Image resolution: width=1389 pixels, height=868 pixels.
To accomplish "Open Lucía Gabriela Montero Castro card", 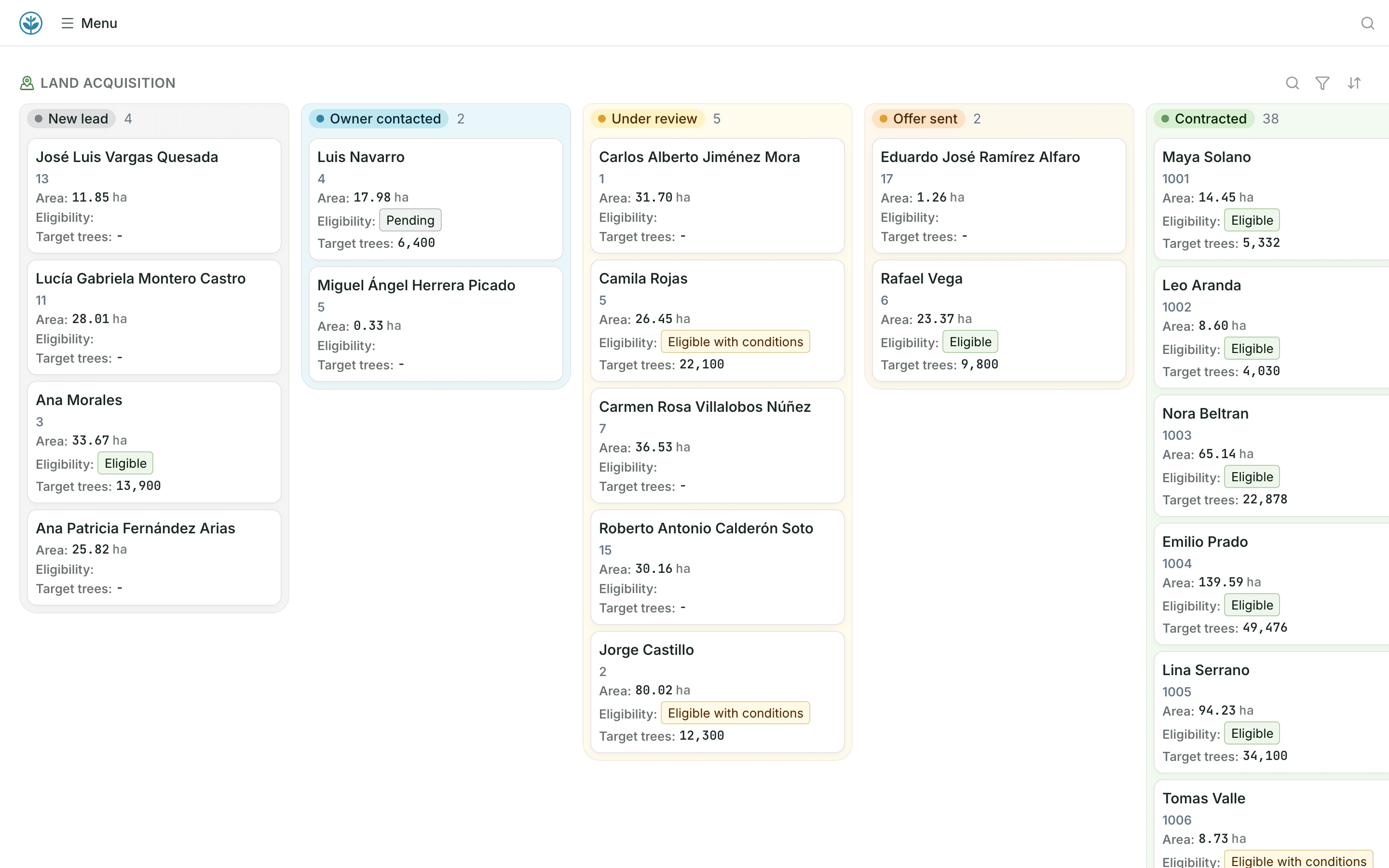I will click(x=154, y=317).
